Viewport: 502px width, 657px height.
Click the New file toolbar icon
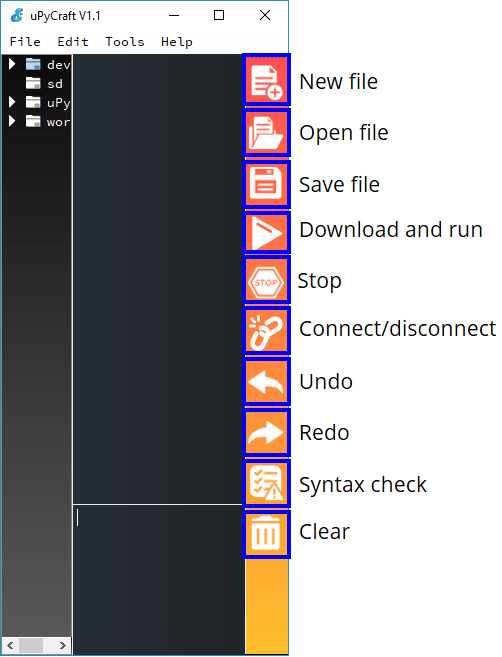[266, 80]
